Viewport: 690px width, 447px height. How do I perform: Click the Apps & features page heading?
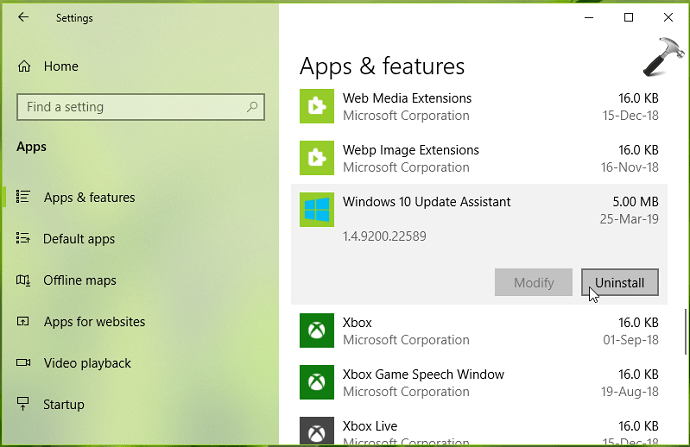coord(382,67)
